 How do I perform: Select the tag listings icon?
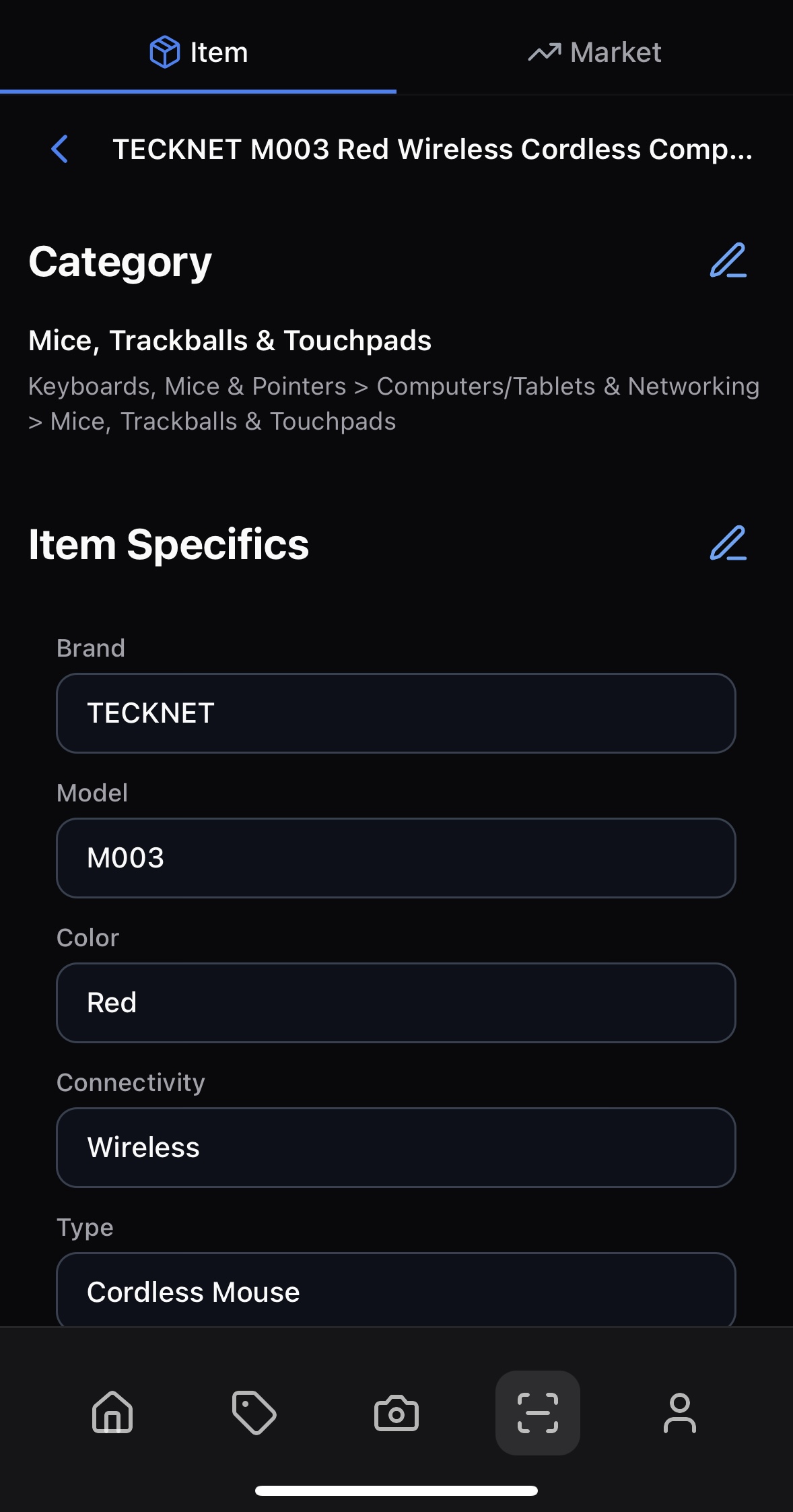click(x=254, y=1412)
